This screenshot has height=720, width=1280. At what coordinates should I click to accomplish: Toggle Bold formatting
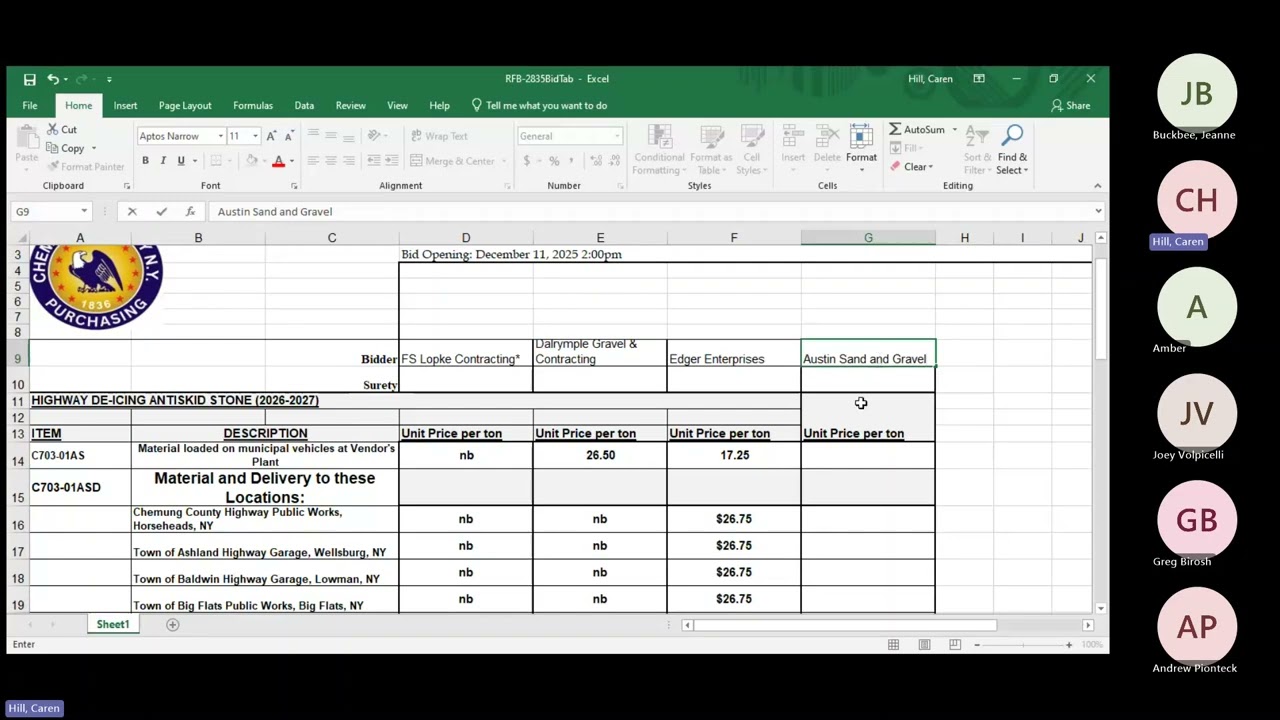click(145, 161)
